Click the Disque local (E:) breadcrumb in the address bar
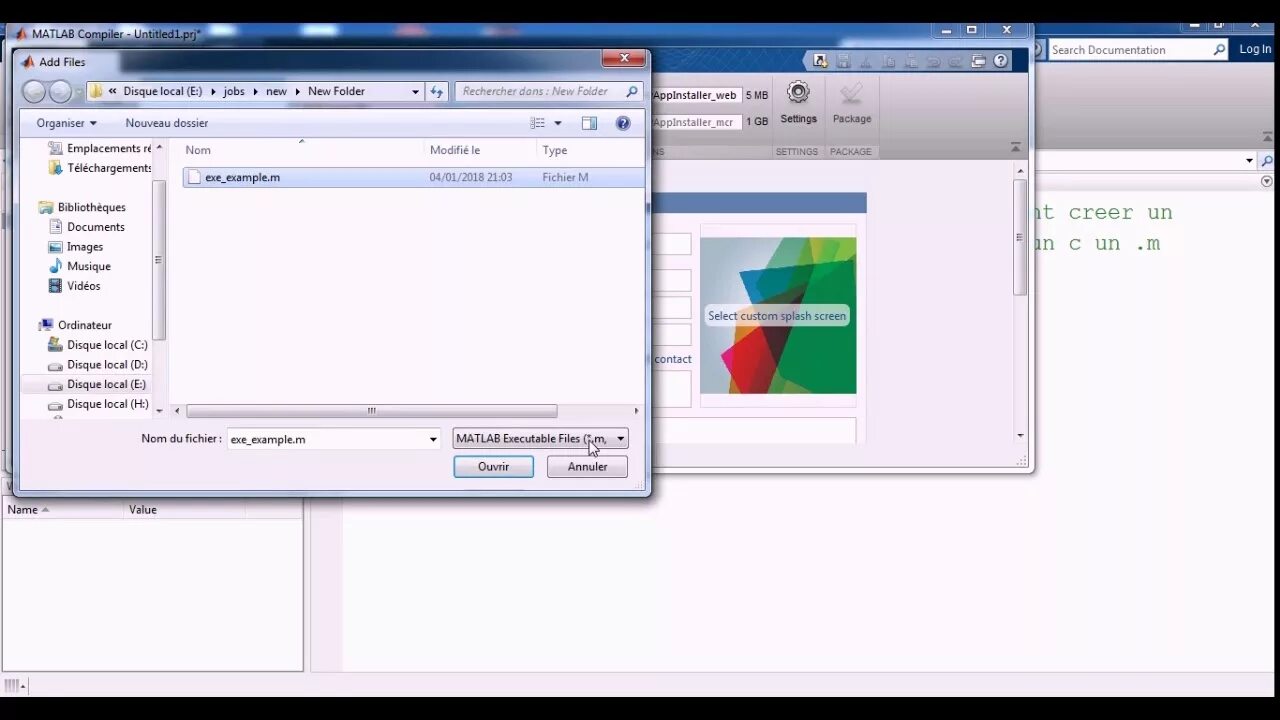Viewport: 1280px width, 720px height. click(162, 91)
